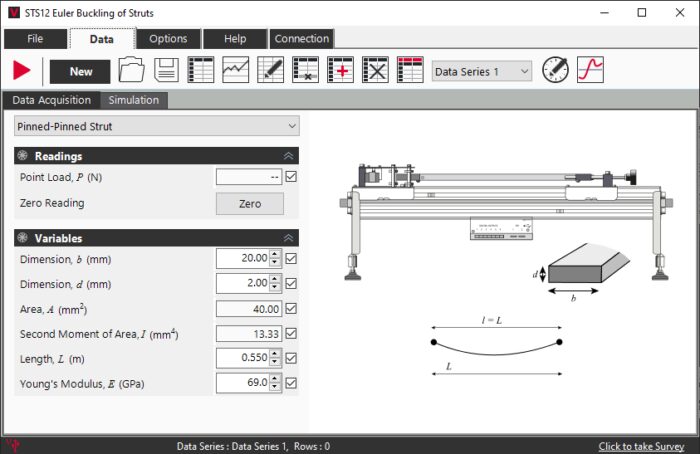Increase Length L with the up arrow
Viewport: 700px width, 454px height.
point(275,354)
